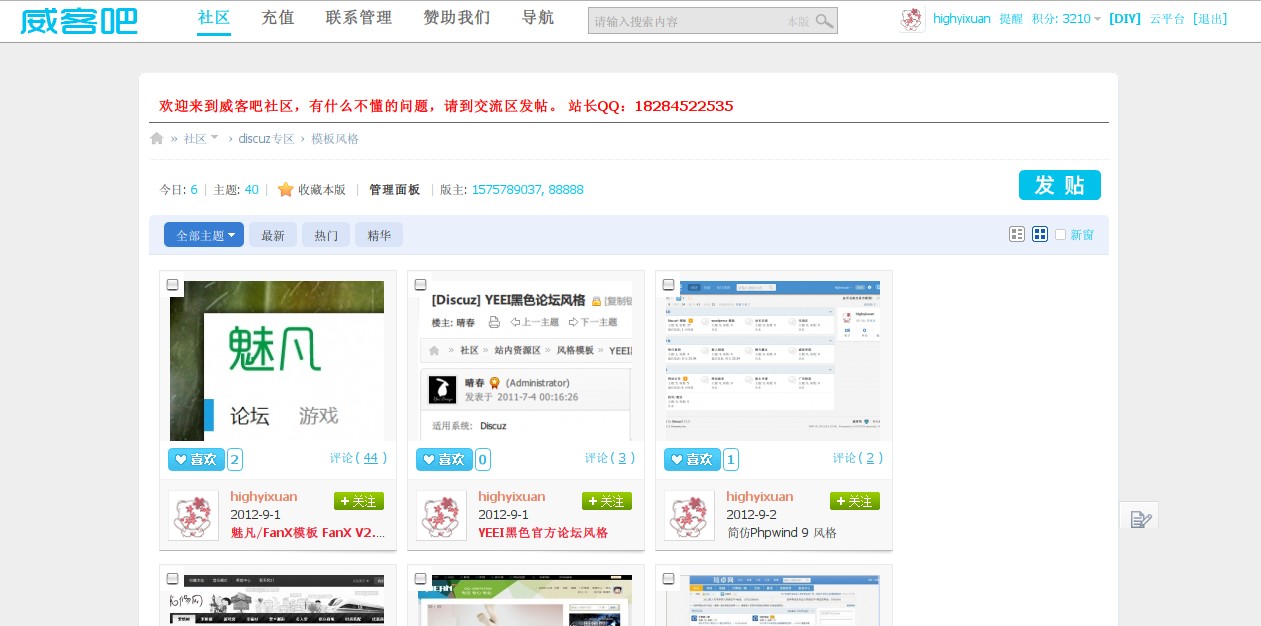Image resolution: width=1261 pixels, height=626 pixels.
Task: Click the 发贴 post button
Action: [1060, 185]
